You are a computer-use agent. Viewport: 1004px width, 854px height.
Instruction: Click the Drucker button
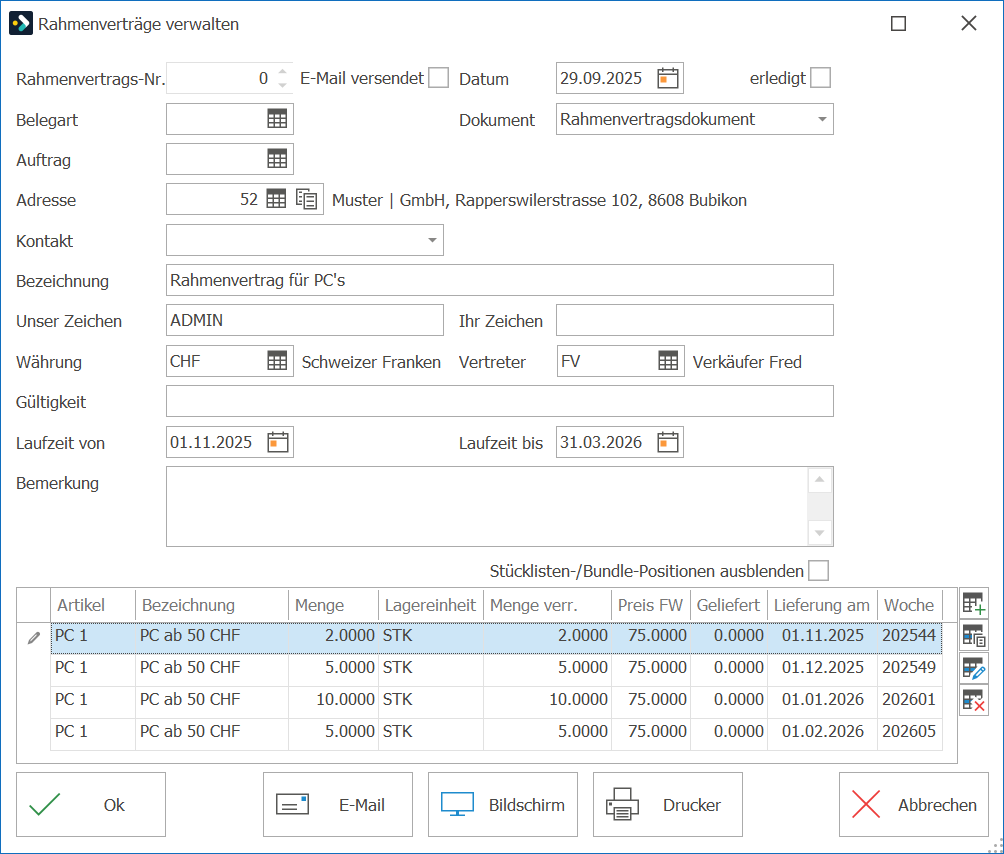668,805
